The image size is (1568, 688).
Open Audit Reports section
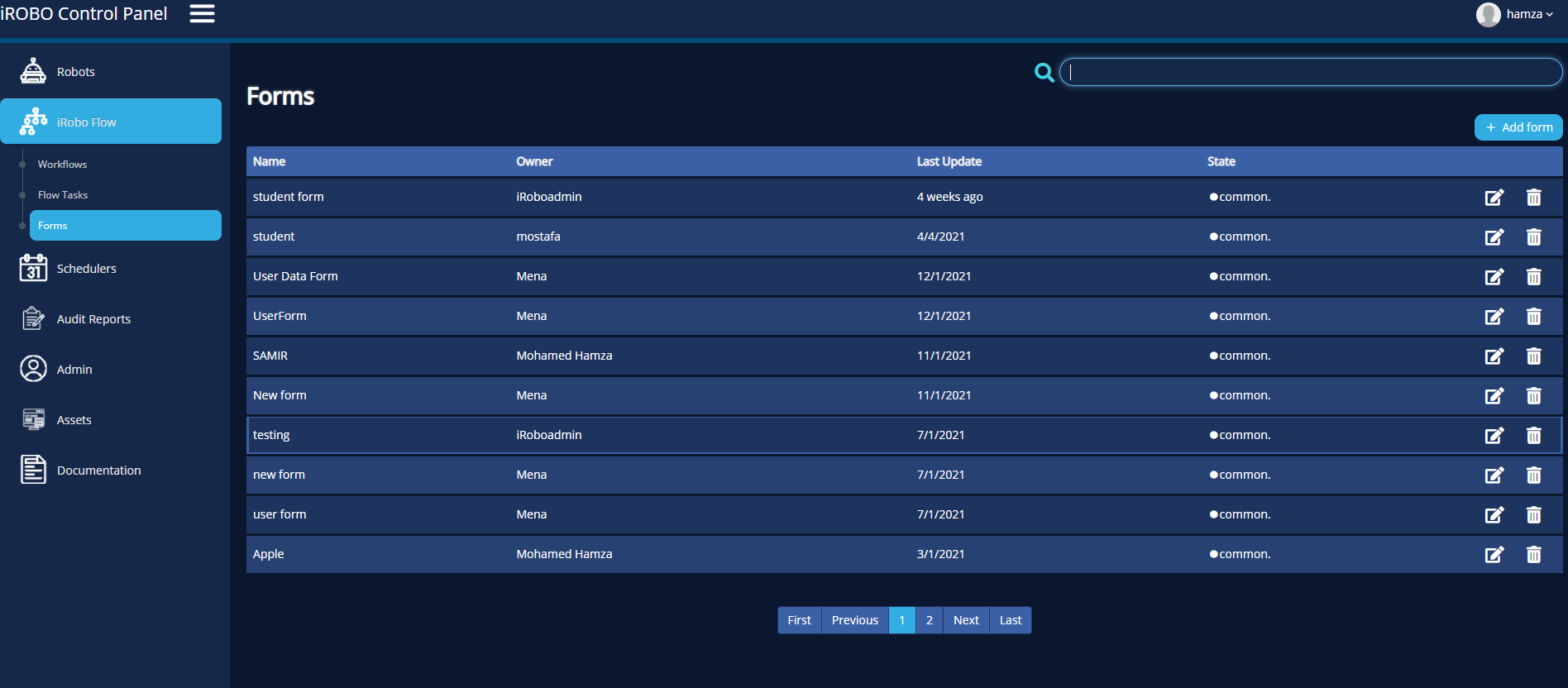coord(93,319)
